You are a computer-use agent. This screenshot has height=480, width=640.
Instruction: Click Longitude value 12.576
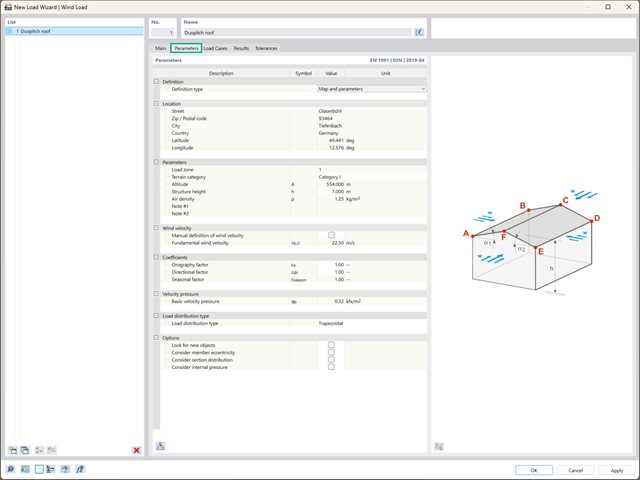(x=331, y=148)
